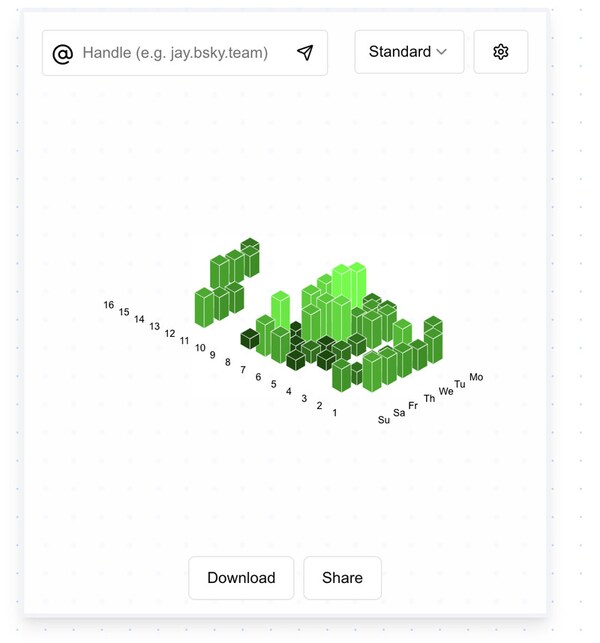600x643 pixels.
Task: Click week number 13 axis label
Action: pyautogui.click(x=155, y=326)
